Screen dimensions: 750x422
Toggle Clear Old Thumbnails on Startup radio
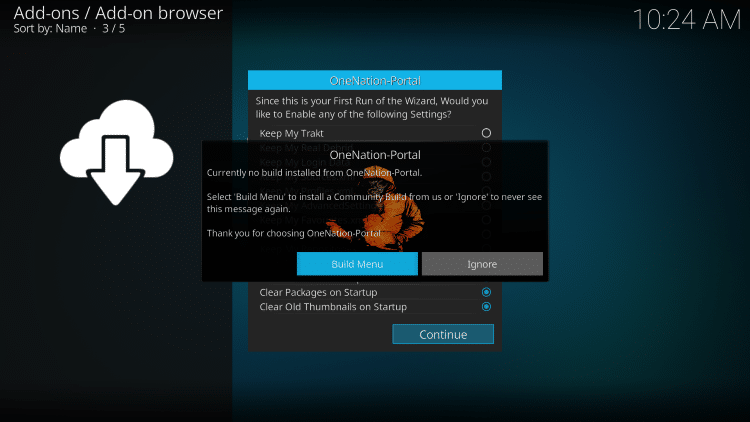pos(486,307)
